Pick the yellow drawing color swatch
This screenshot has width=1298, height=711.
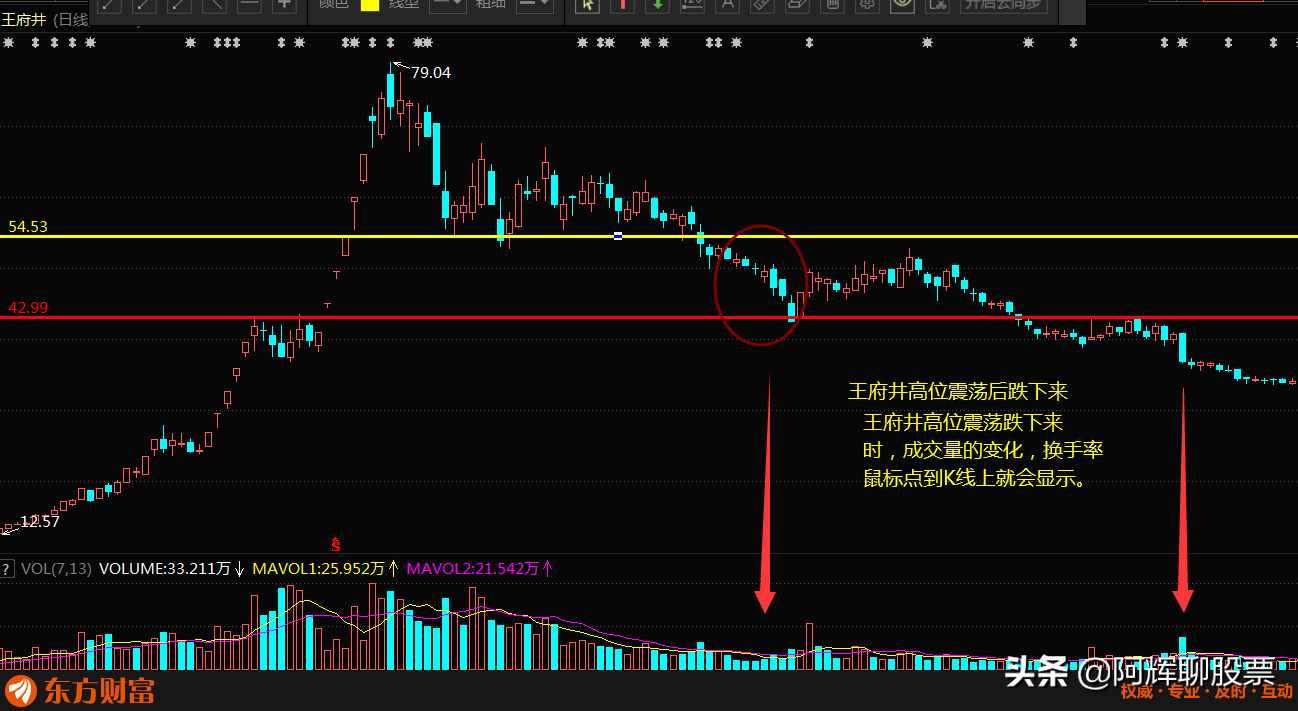(x=370, y=4)
